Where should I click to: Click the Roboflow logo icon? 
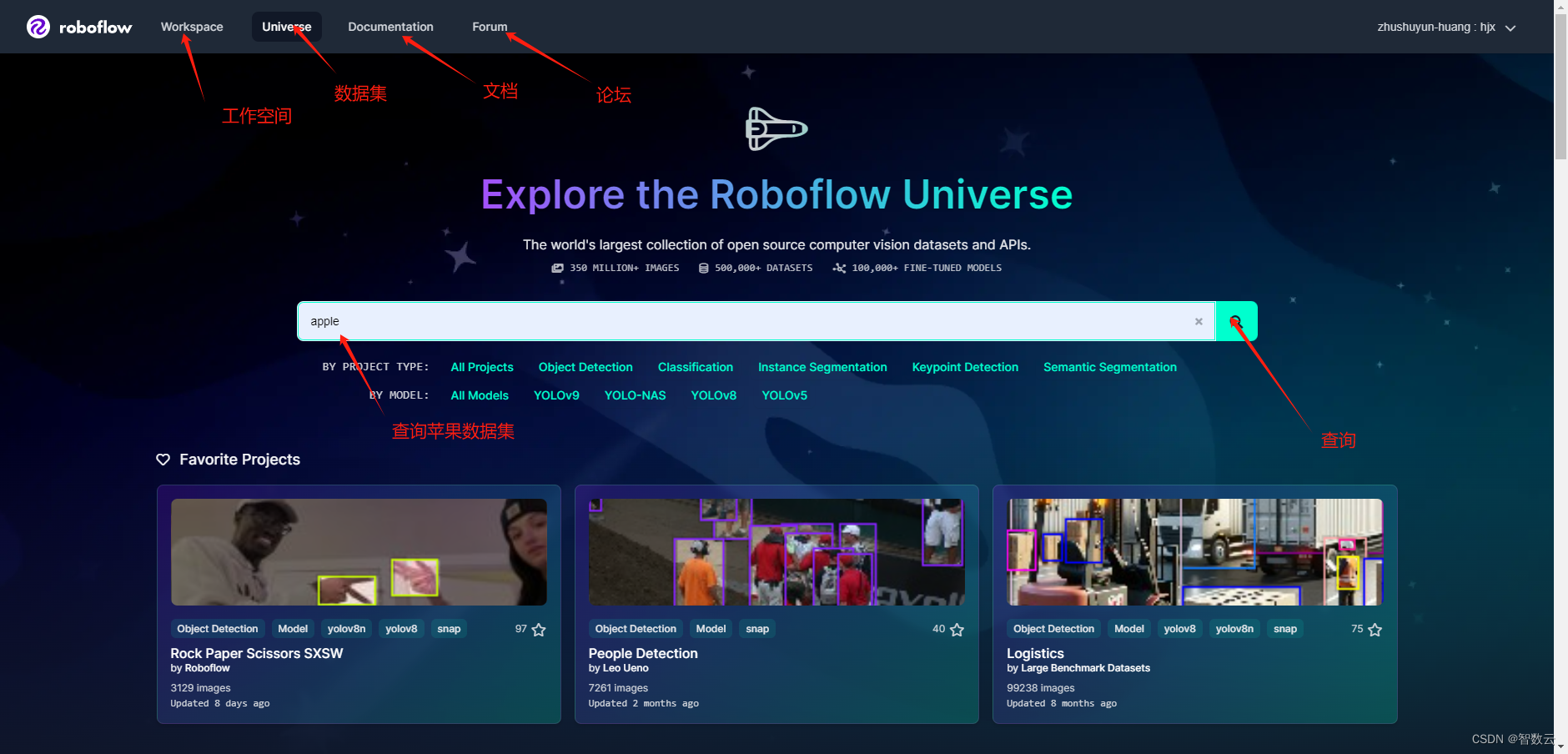click(38, 27)
